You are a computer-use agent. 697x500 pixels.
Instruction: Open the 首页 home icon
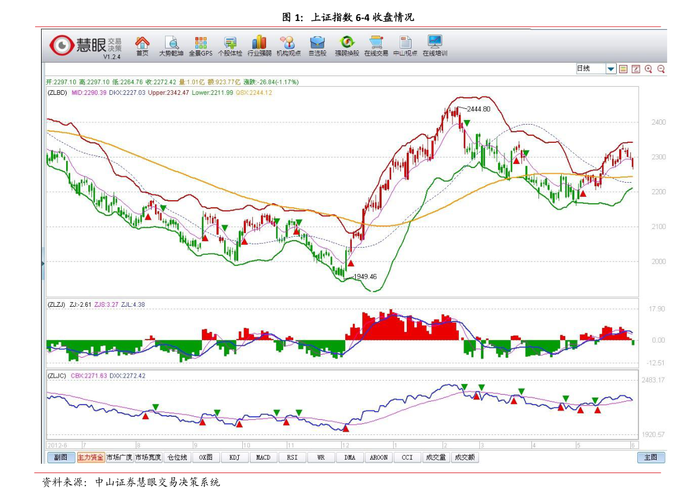(x=143, y=45)
